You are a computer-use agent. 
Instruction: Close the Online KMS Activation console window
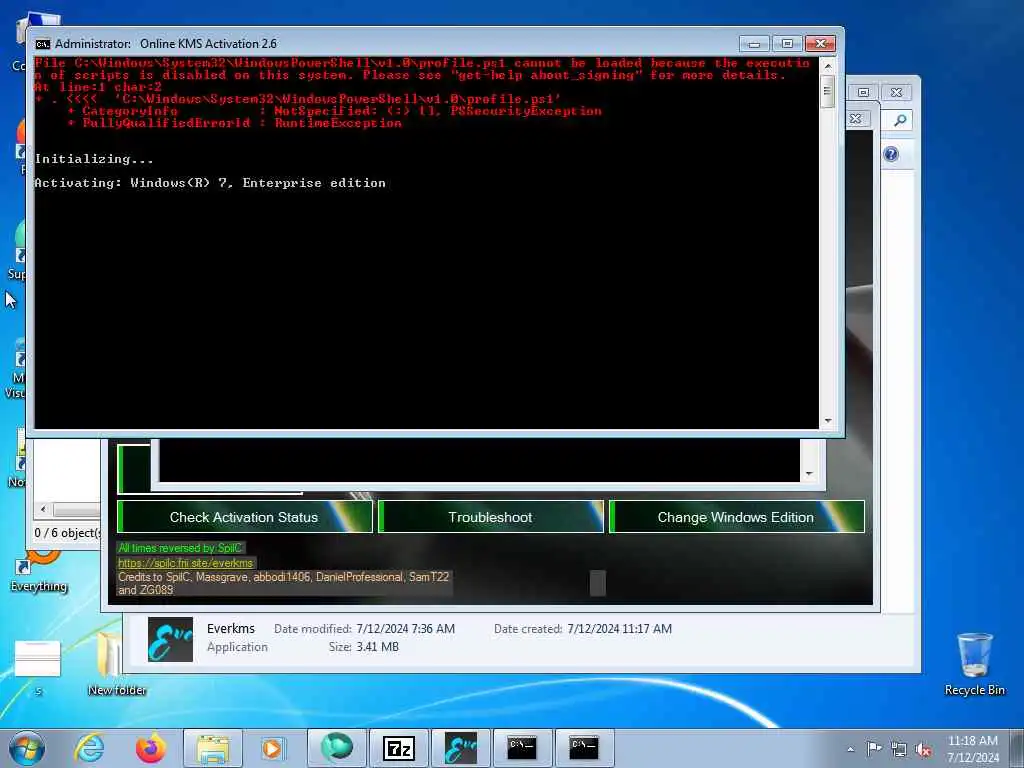(x=820, y=44)
